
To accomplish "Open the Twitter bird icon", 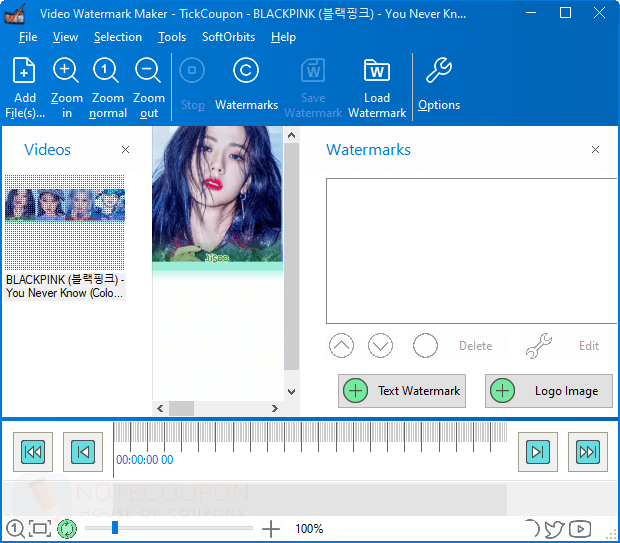I will click(554, 529).
